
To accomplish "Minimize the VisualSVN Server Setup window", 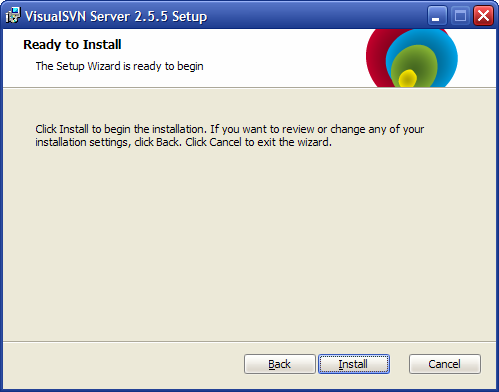I will tap(437, 16).
